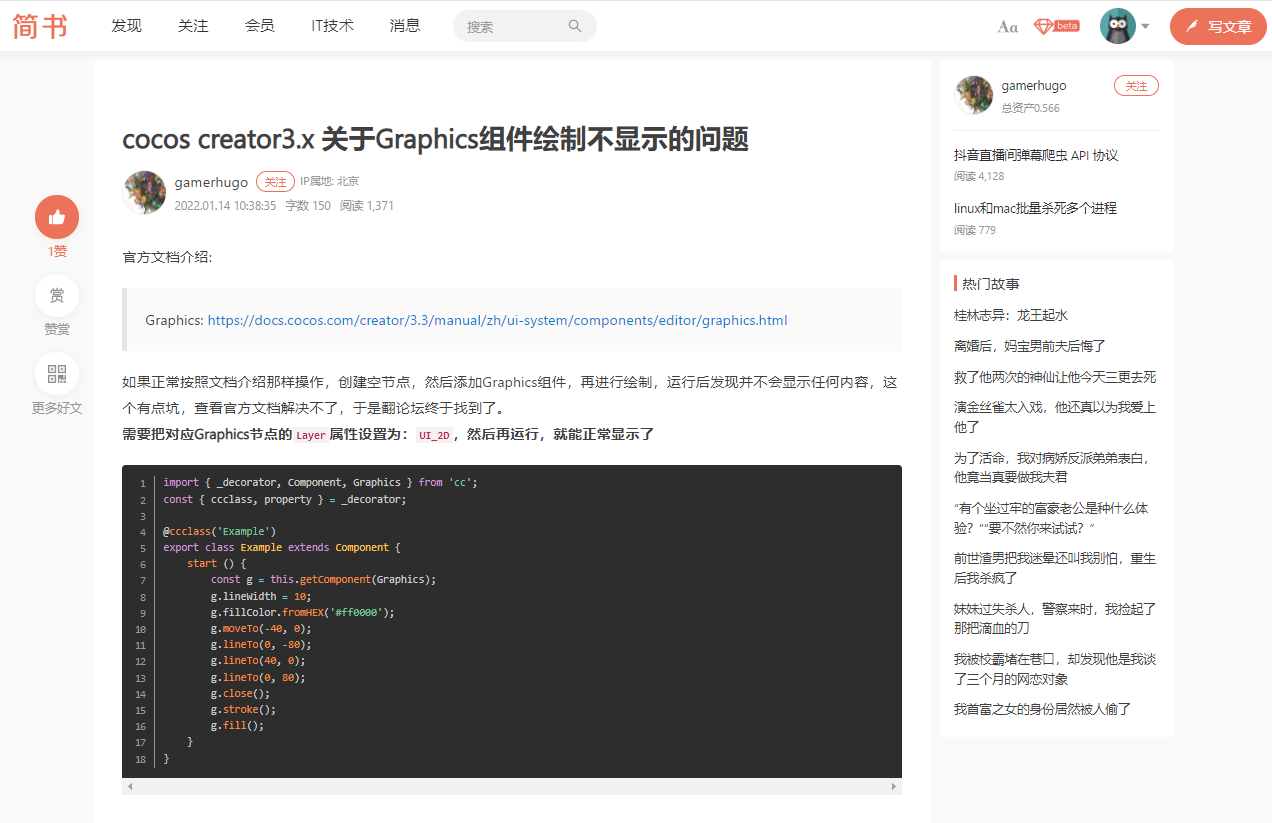Select the IT技术 nav item
This screenshot has width=1272, height=823.
point(332,26)
